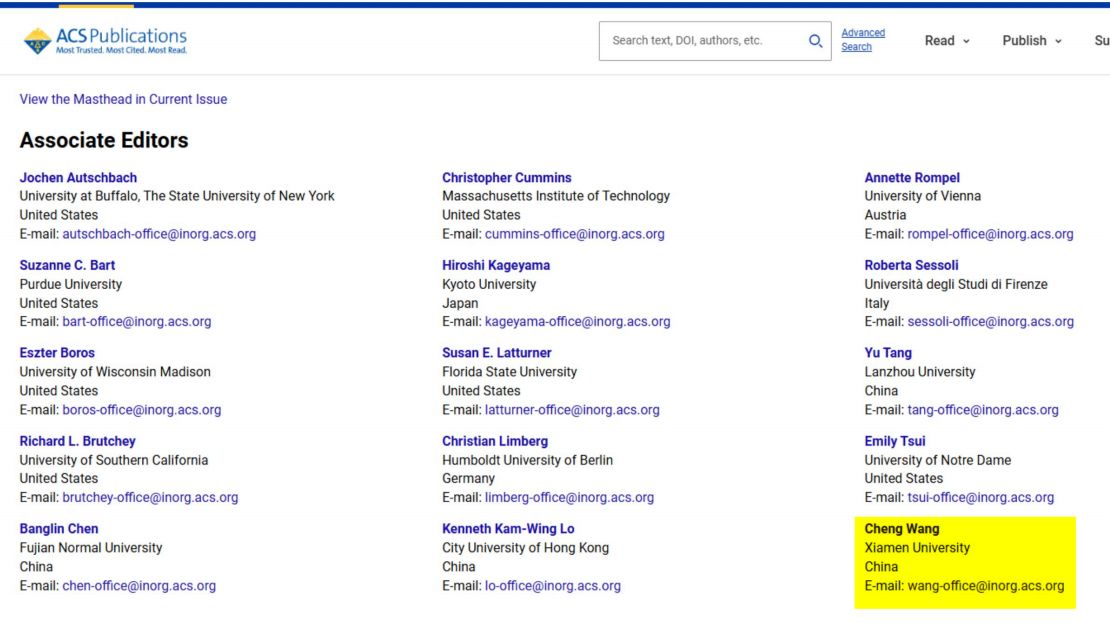Open Kenneth Kam-Wing Lo's profile link
The width and height of the screenshot is (1110, 623).
click(x=508, y=529)
